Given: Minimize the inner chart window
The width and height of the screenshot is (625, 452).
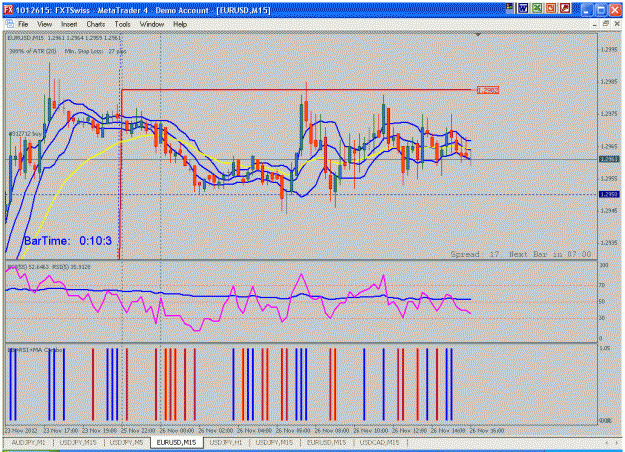Looking at the screenshot, I should coord(594,24).
